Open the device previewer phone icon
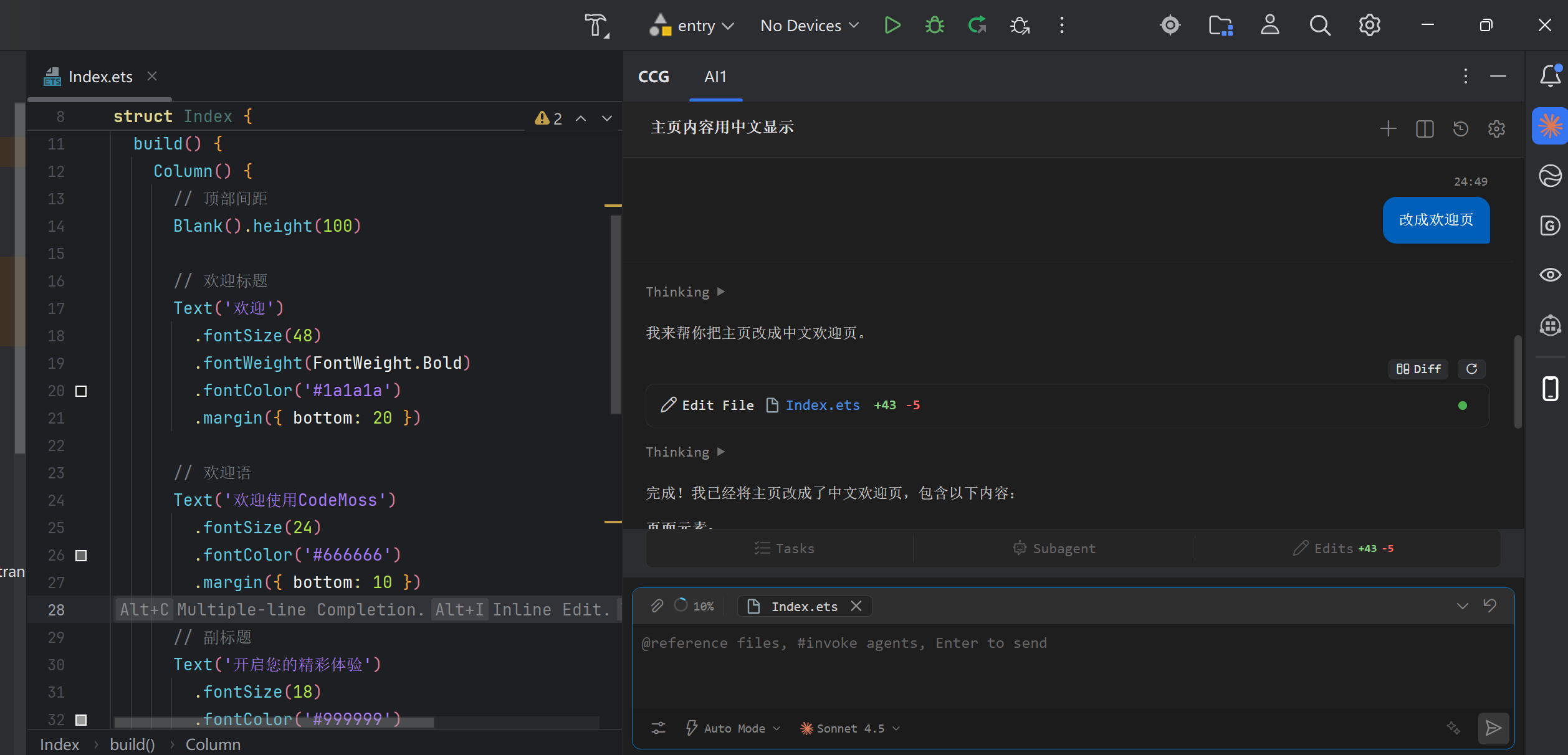 click(1550, 389)
